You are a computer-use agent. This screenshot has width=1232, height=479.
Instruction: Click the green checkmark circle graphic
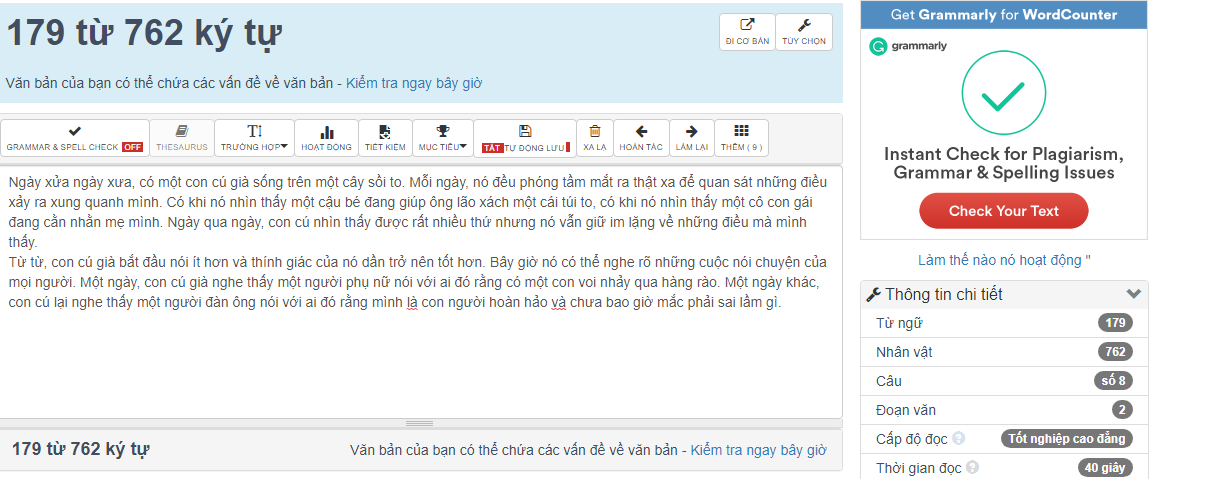point(1004,93)
